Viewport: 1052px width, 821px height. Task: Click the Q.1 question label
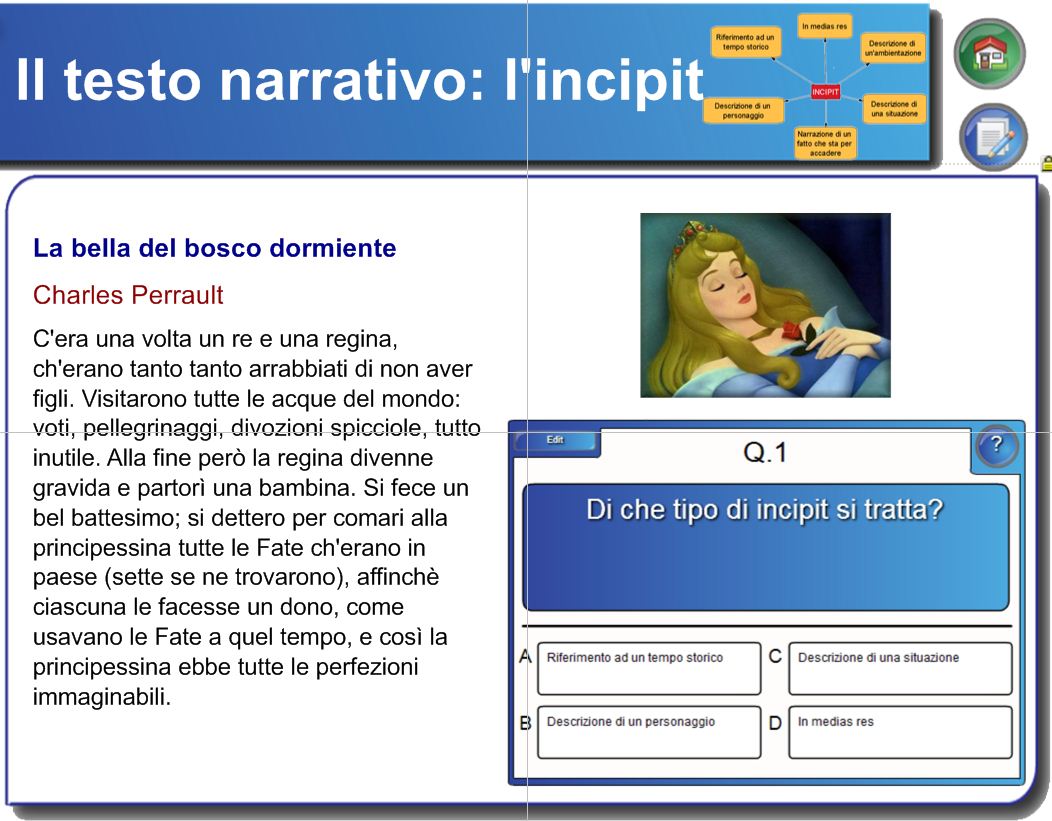coord(765,452)
